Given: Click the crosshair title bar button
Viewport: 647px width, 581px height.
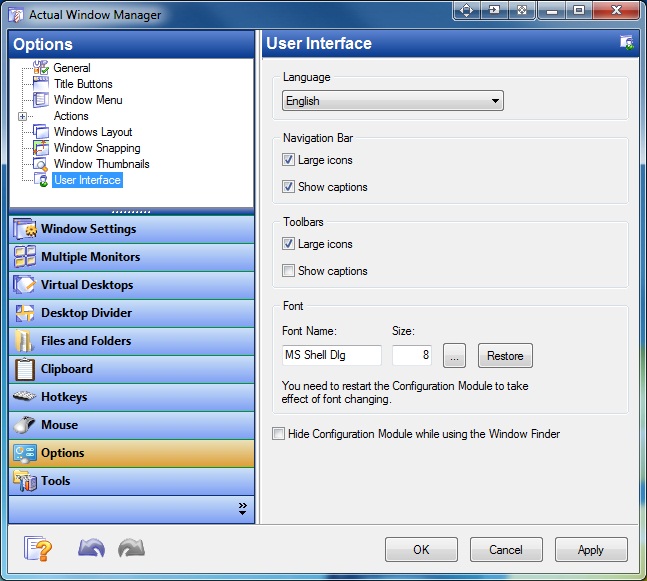Looking at the screenshot, I should [x=466, y=10].
